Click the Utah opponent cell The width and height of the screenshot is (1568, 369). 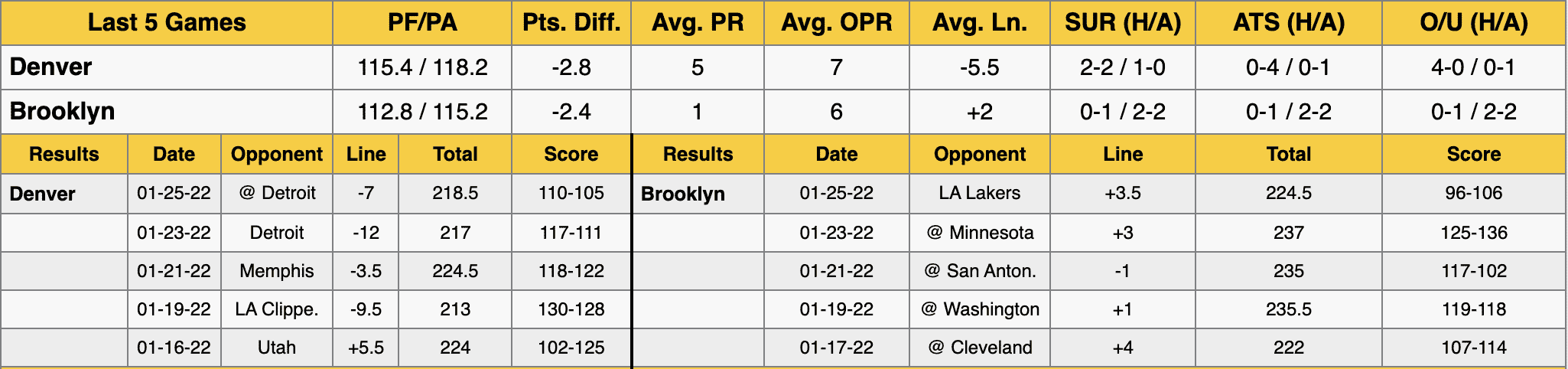click(276, 348)
